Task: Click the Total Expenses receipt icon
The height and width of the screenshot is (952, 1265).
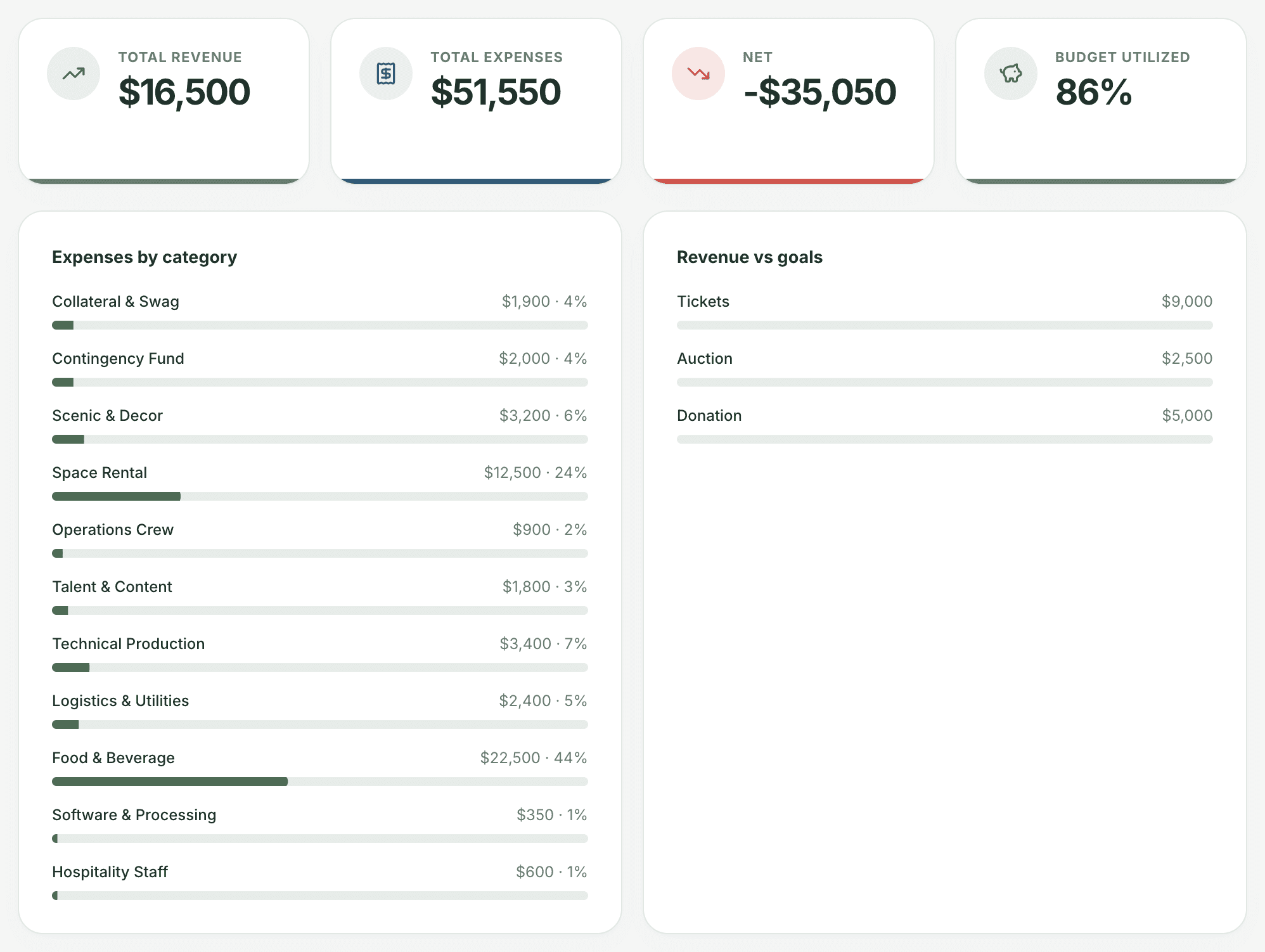Action: pos(386,74)
